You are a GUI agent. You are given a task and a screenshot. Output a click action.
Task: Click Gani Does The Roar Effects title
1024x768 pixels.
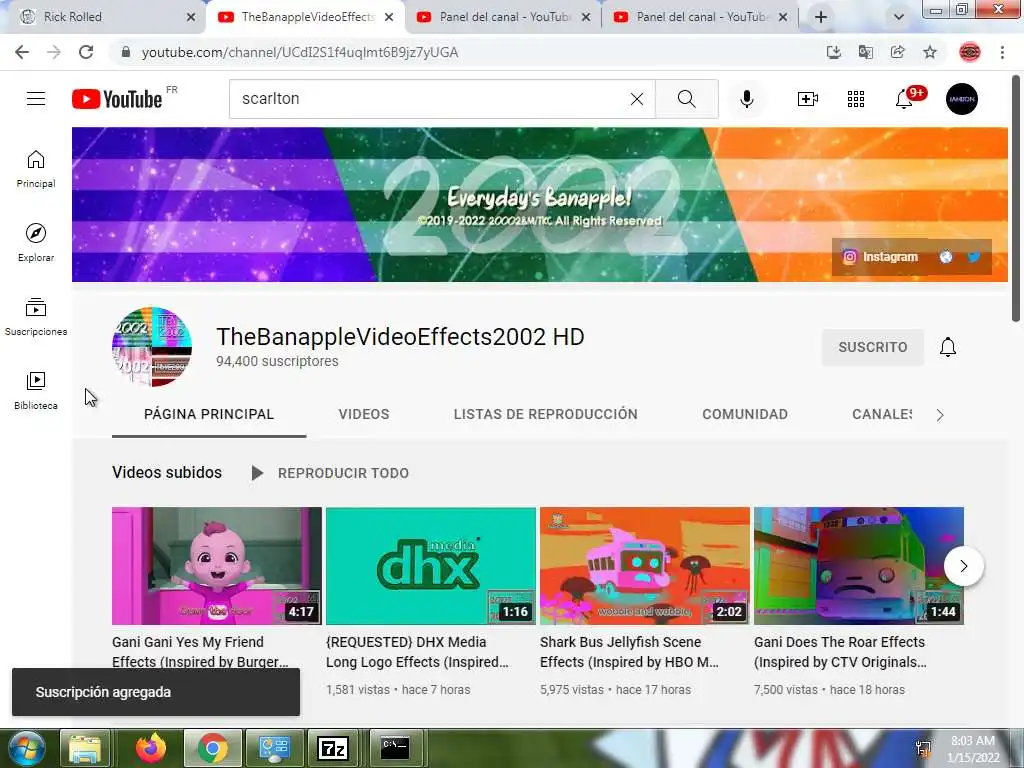click(x=840, y=652)
